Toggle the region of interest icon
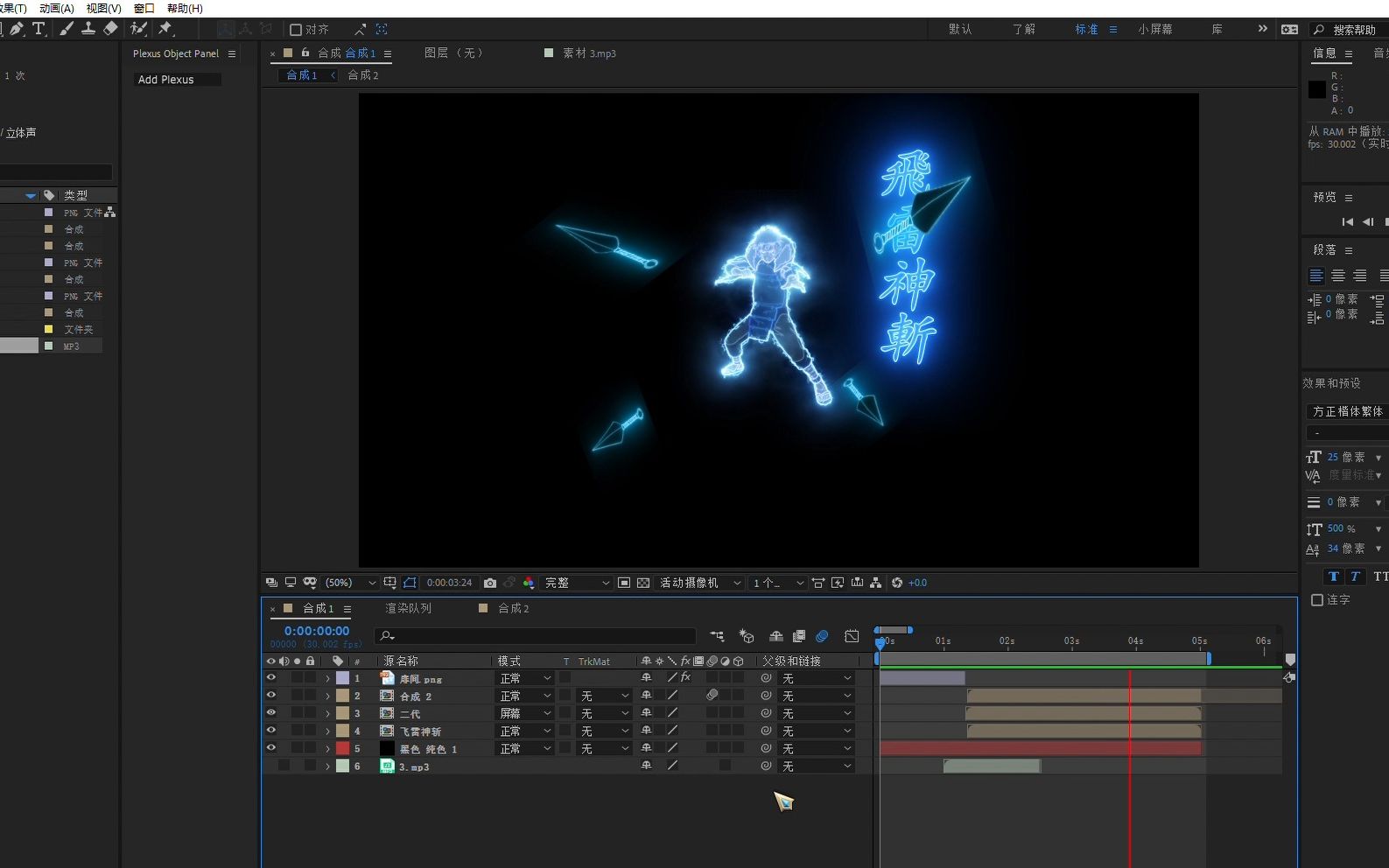Viewport: 1389px width, 868px height. (x=624, y=583)
